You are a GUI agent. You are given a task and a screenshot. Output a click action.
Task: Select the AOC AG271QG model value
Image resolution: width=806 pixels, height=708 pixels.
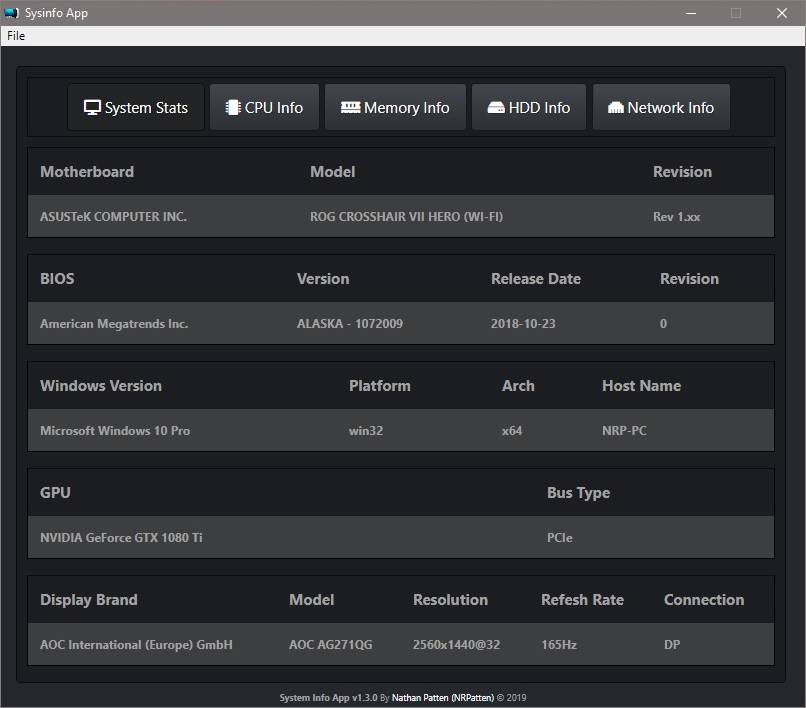coord(331,645)
